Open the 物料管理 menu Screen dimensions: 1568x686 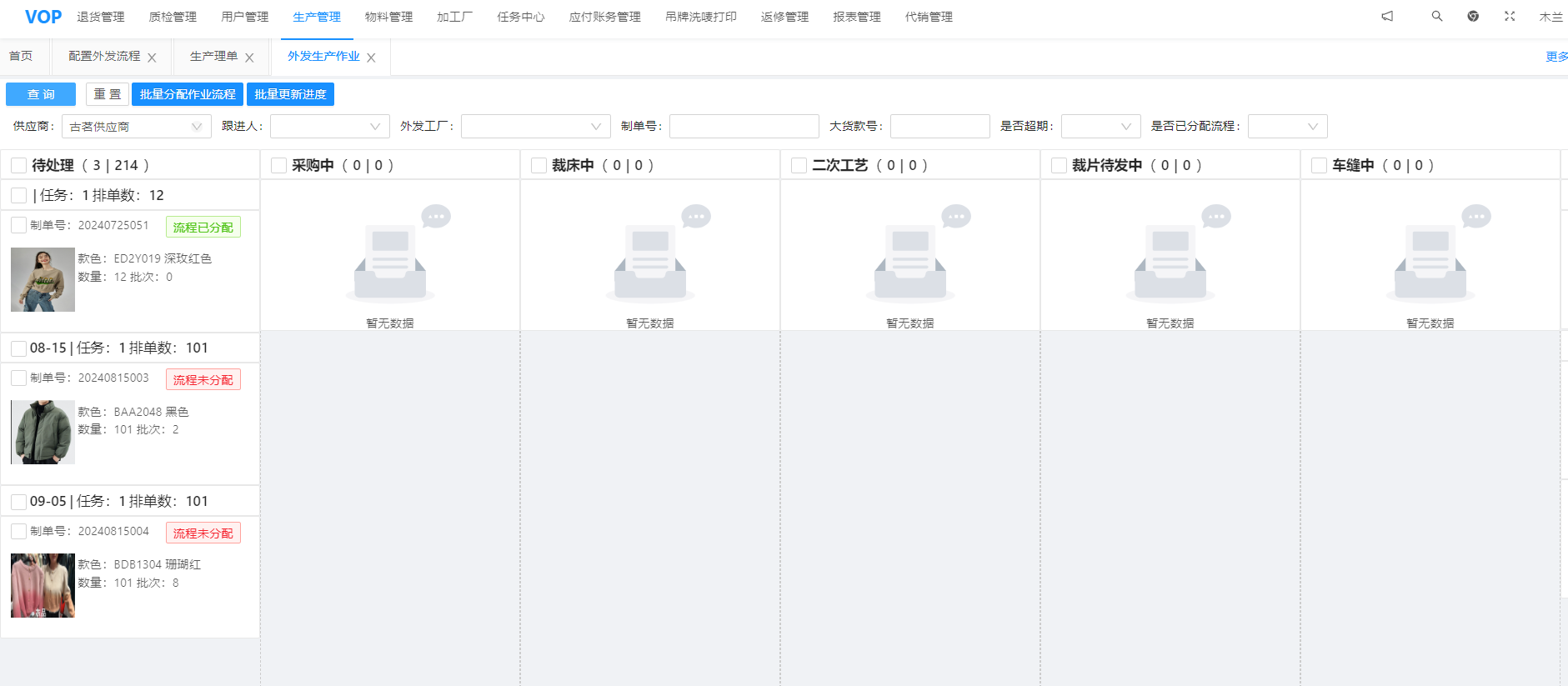388,17
